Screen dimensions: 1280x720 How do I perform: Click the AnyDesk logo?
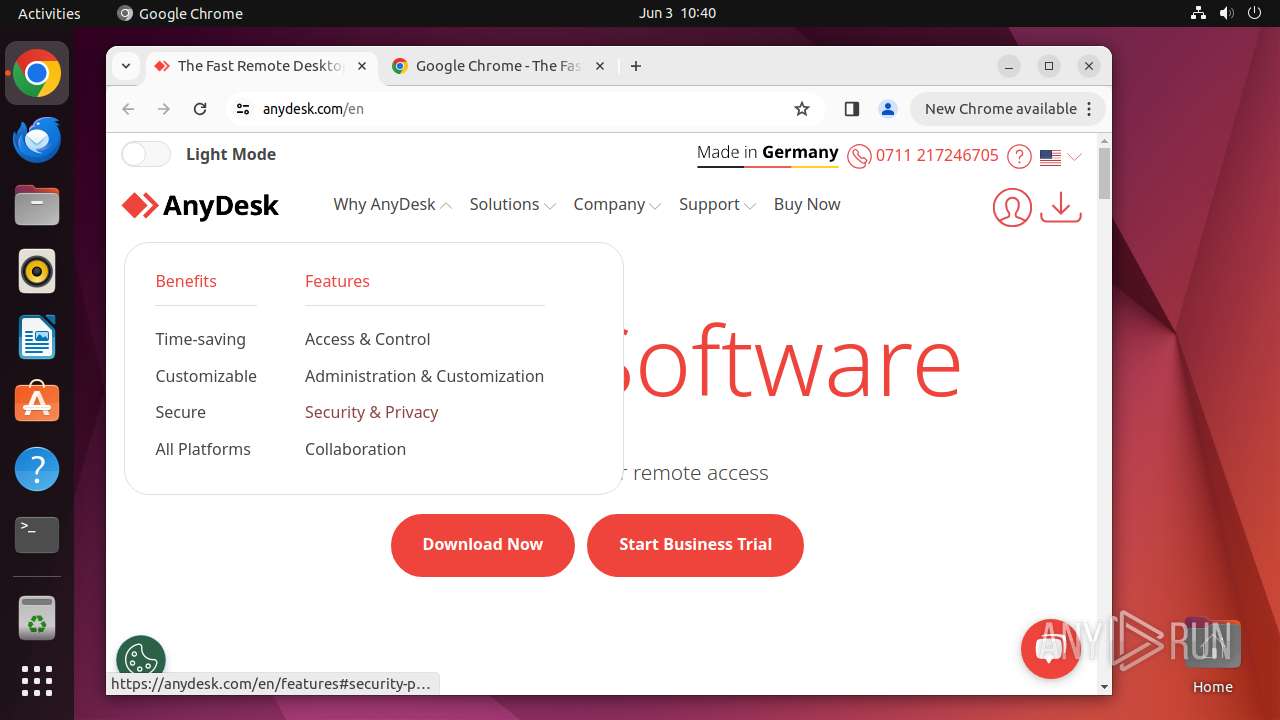click(200, 206)
